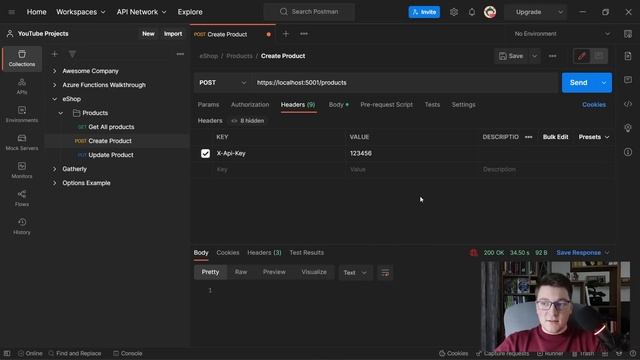This screenshot has height=360, width=640.
Task: Open the Save dropdown arrow
Action: (x=534, y=56)
